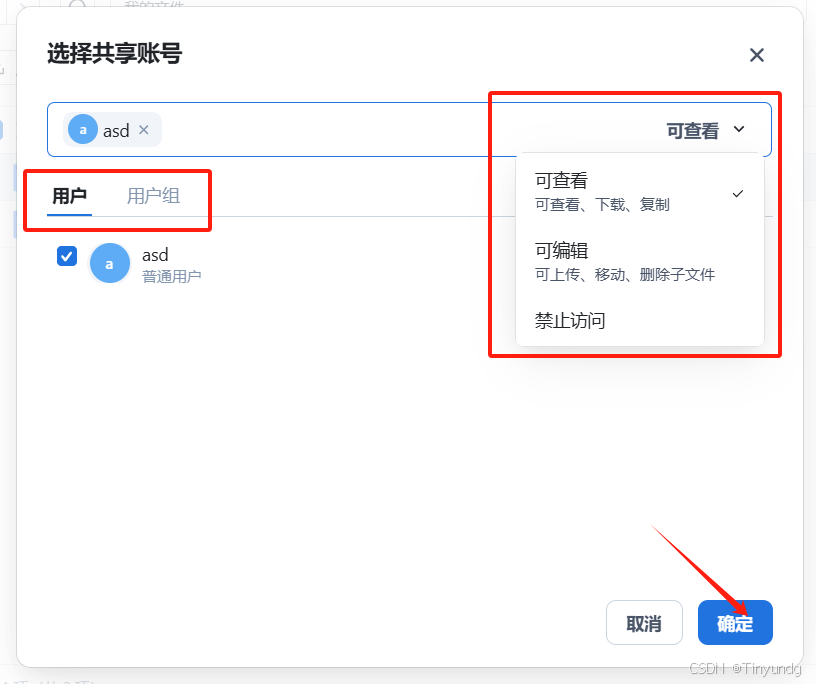Click the checkmark next to 可查看 option
The height and width of the screenshot is (684, 816).
737,193
